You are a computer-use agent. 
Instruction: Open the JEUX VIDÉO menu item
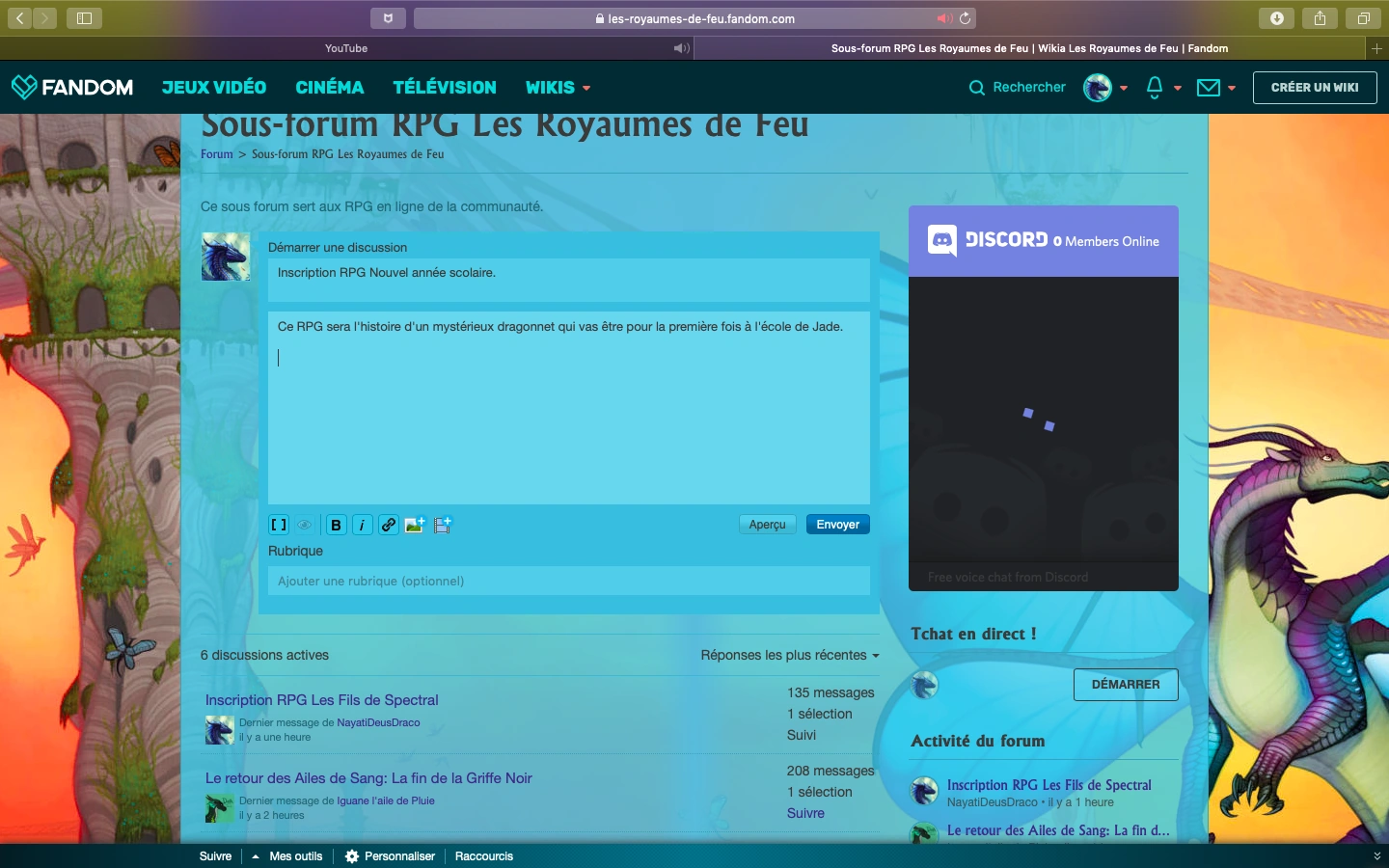214,88
